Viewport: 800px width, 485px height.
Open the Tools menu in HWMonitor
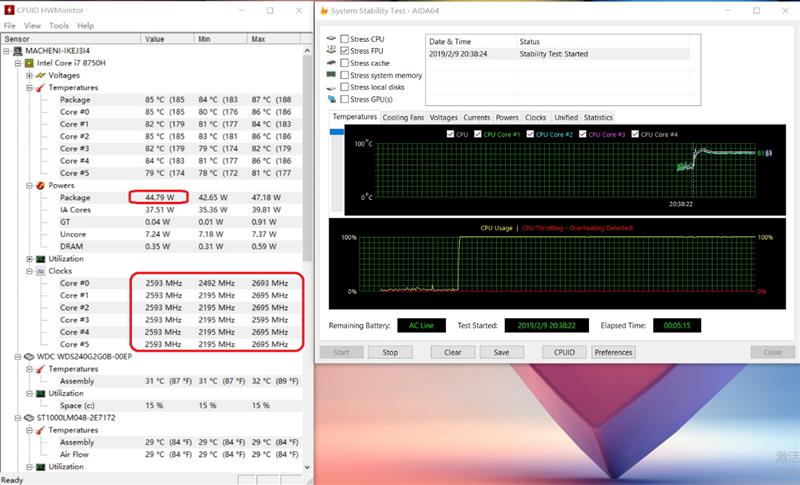59,25
